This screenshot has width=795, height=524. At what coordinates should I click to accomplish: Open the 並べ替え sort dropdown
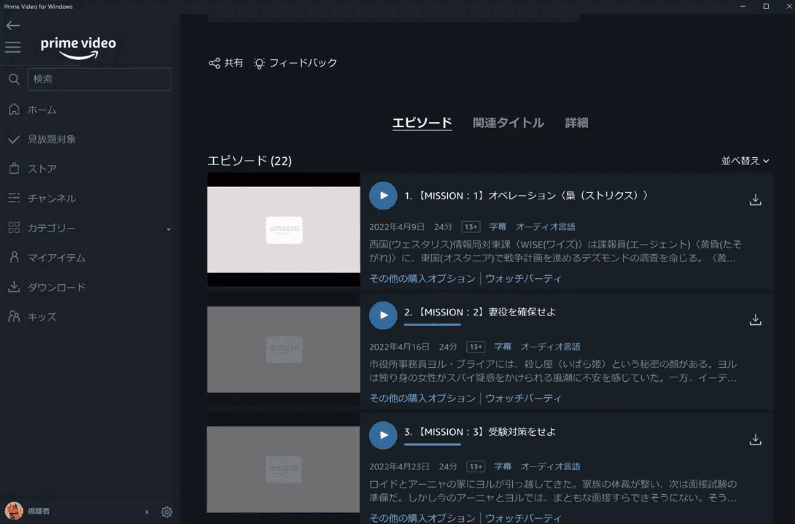(x=745, y=161)
